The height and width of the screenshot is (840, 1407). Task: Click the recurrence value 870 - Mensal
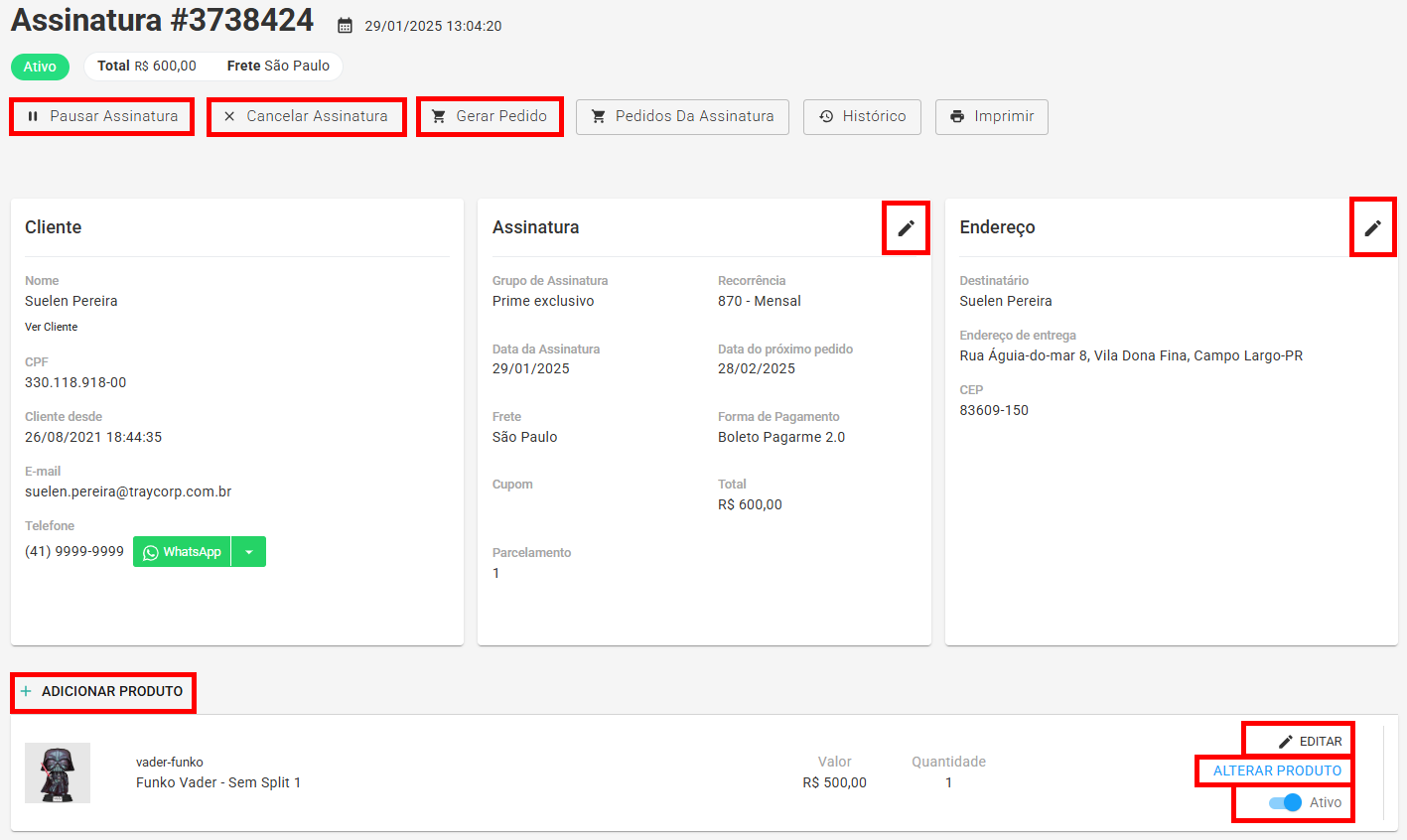pyautogui.click(x=760, y=301)
